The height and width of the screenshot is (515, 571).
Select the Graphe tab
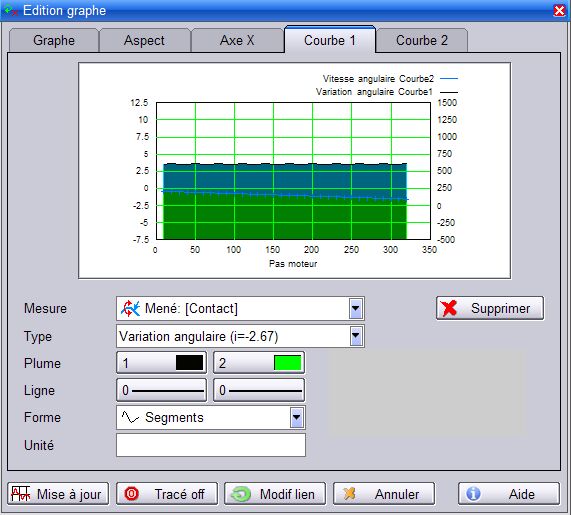tap(54, 40)
